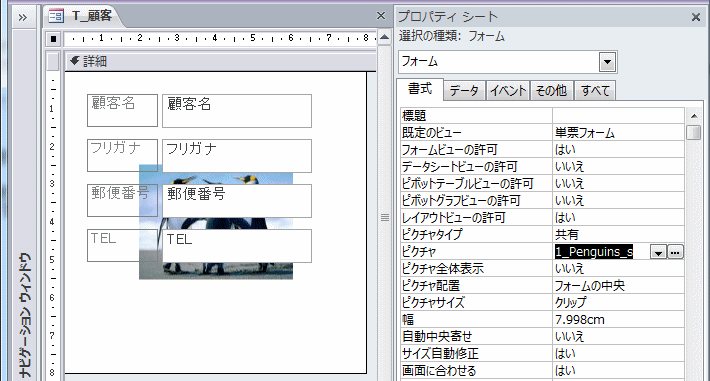Screen dimensions: 710x381
Task: Select the ピクチャサイズ value クリップ
Action: click(x=618, y=303)
